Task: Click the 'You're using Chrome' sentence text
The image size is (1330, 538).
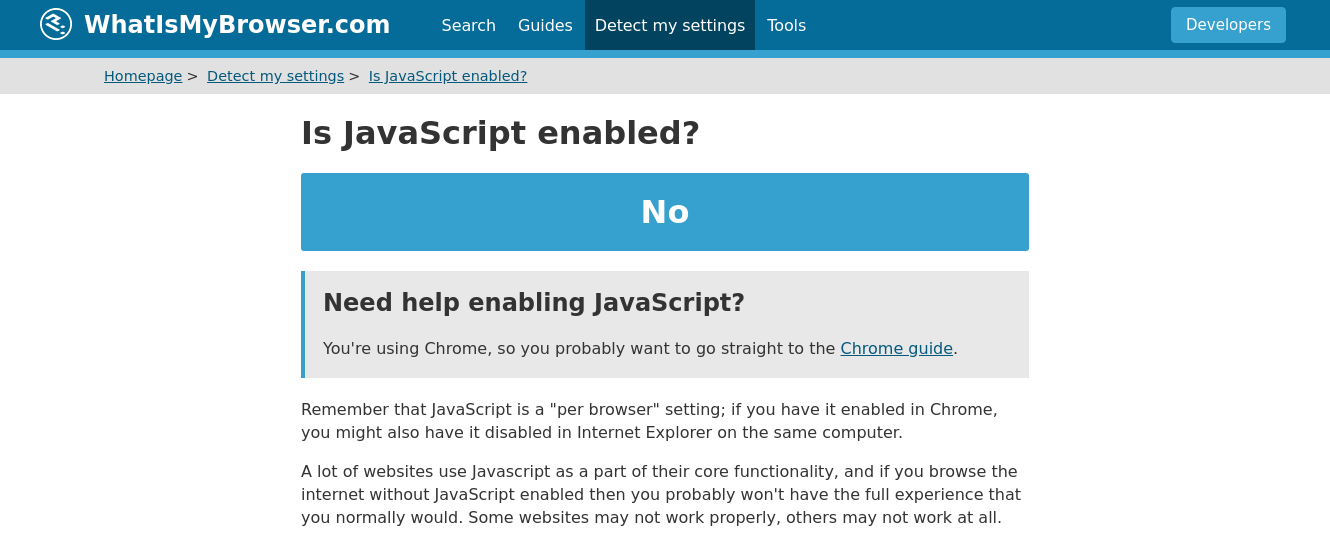Action: 578,348
